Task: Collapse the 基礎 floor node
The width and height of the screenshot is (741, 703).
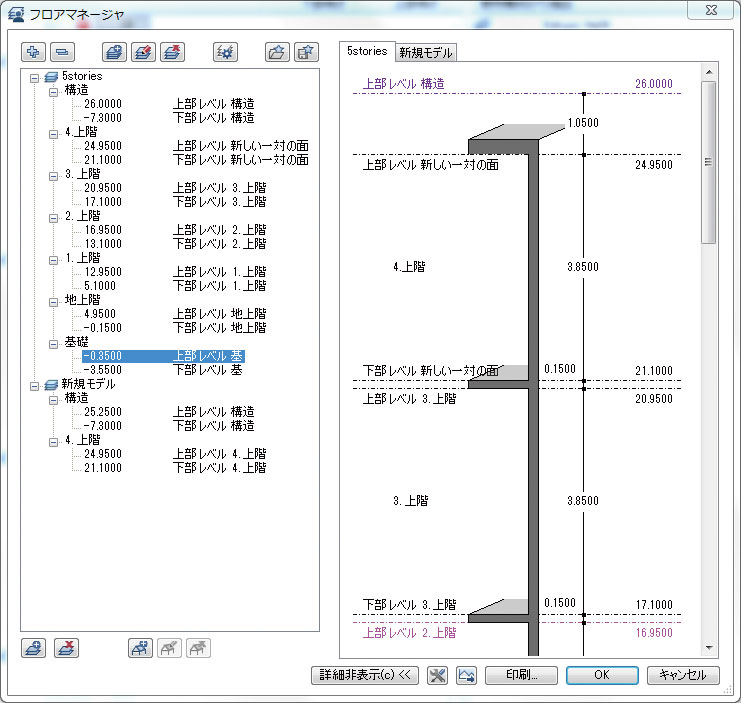Action: coord(54,342)
